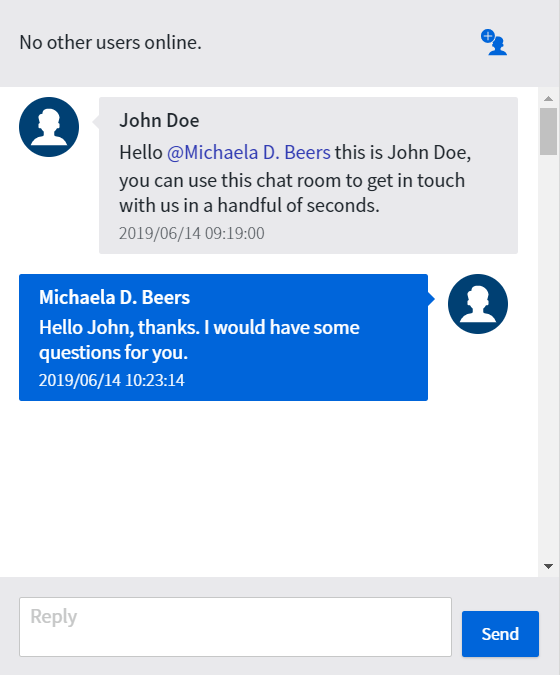Click the 'No other users online.' status
This screenshot has height=675, width=560.
[x=111, y=42]
